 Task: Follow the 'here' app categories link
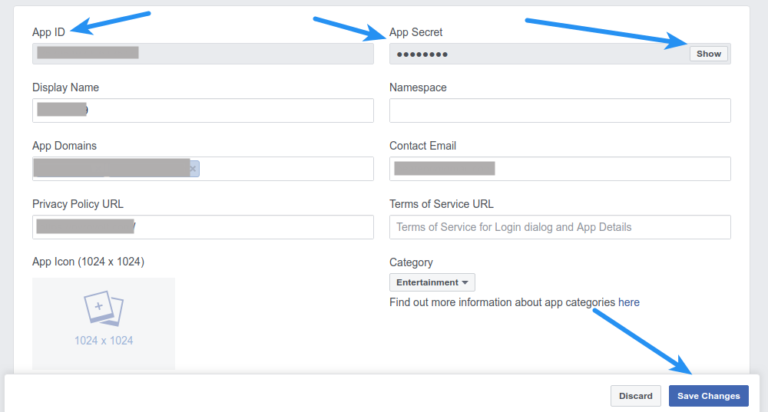[x=629, y=302]
